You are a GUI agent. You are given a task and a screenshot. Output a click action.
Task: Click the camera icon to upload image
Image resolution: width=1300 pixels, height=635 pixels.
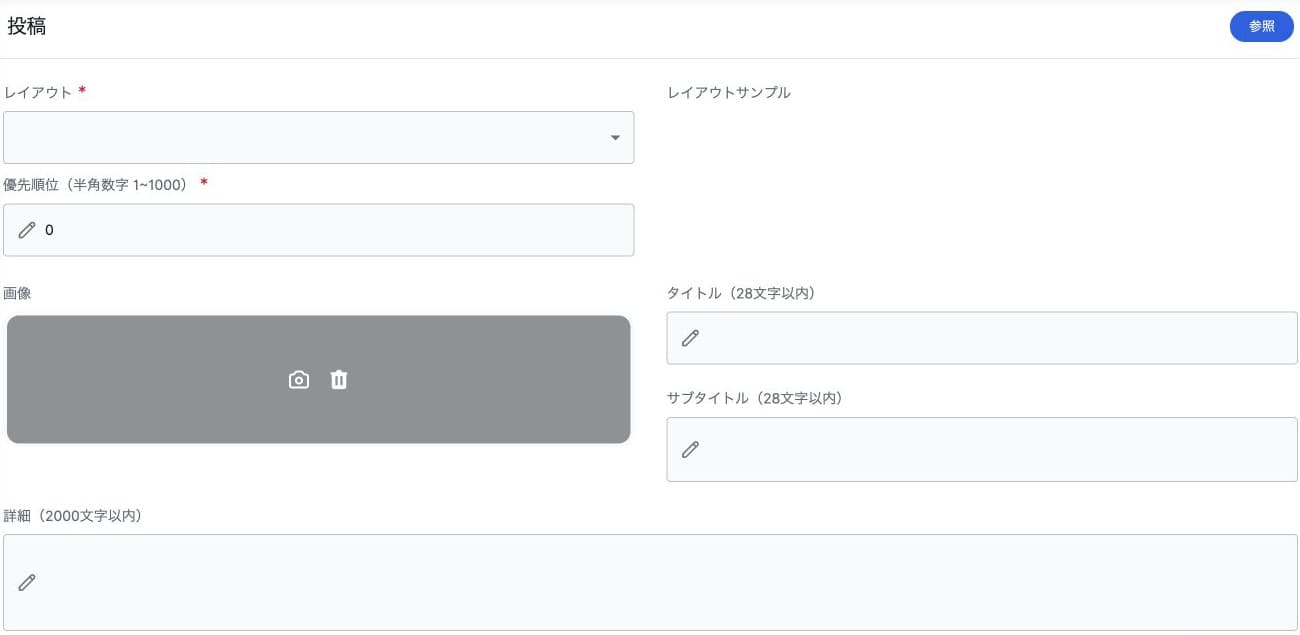pos(298,380)
